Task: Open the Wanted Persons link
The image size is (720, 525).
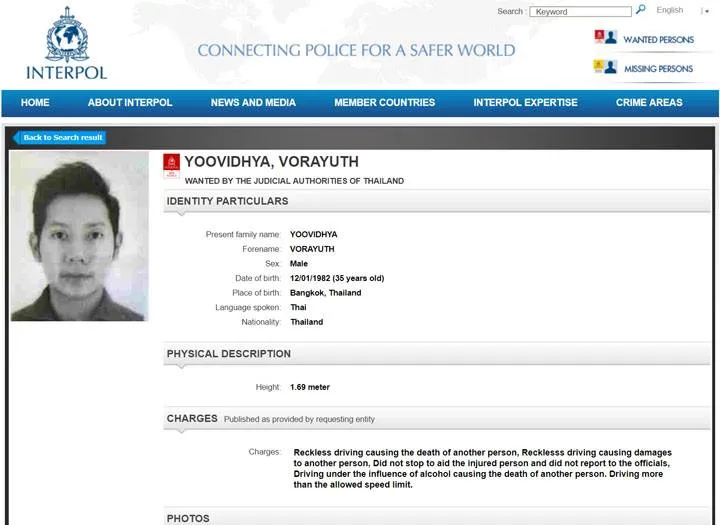Action: [x=658, y=40]
